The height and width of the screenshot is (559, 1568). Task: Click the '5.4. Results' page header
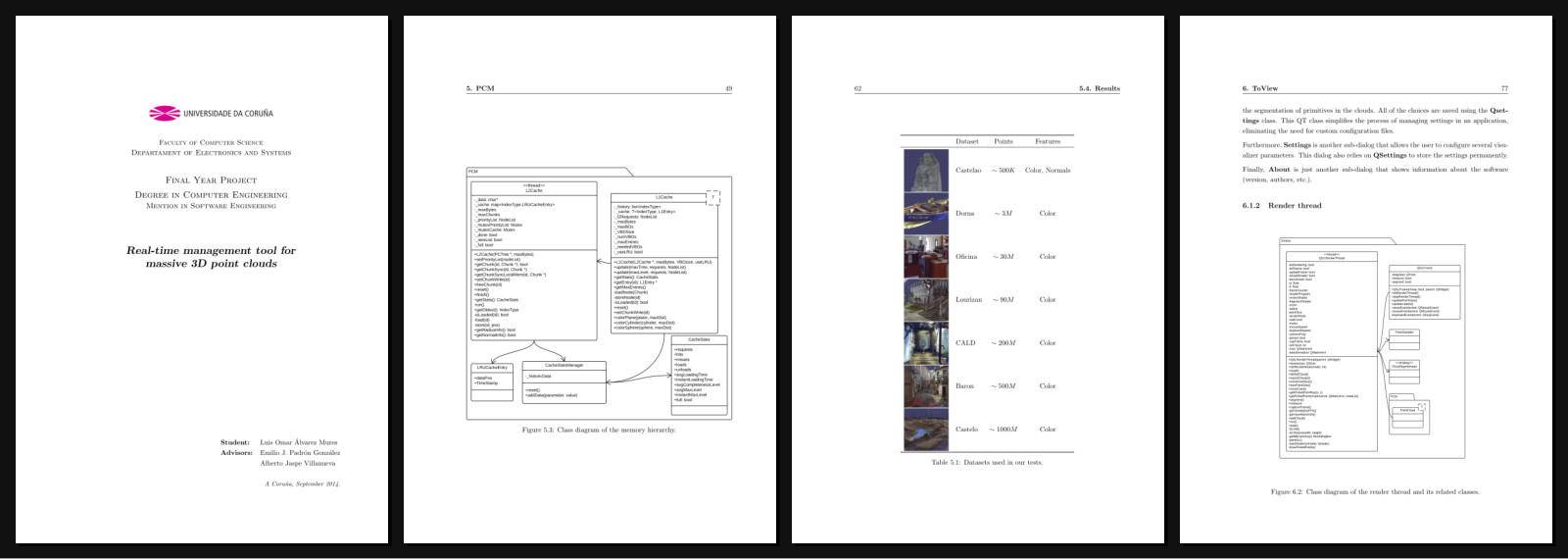1100,88
